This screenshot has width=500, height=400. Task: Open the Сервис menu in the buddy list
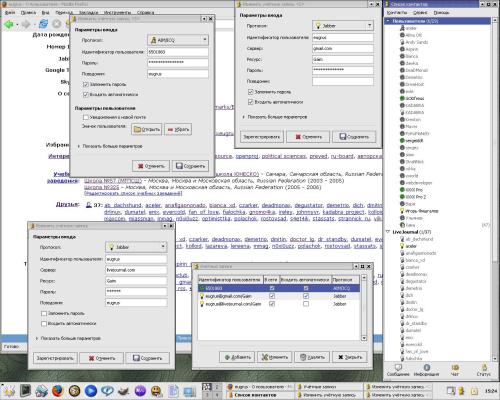[x=420, y=12]
